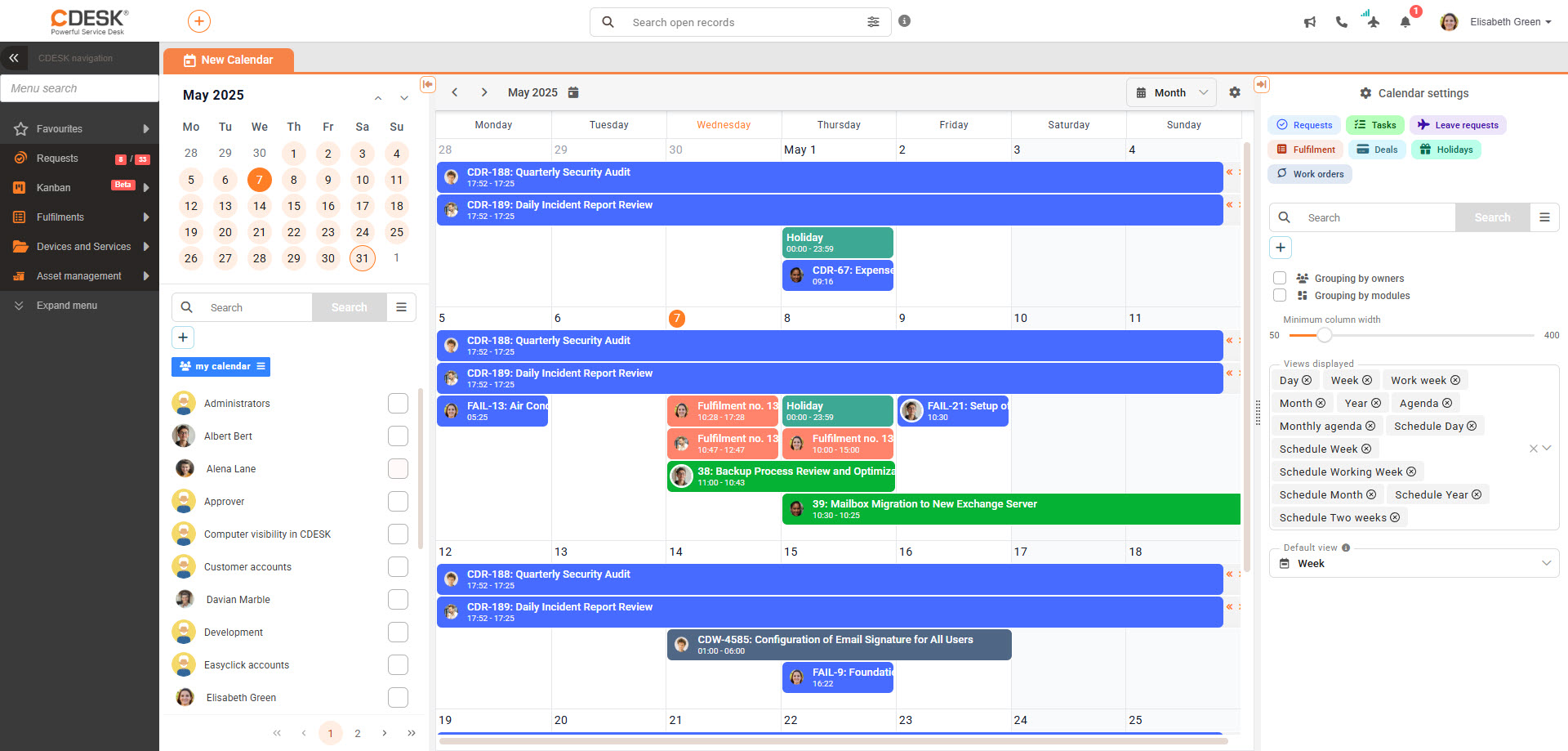Toggle Development calendar checkbox
Image resolution: width=1568 pixels, height=751 pixels.
point(398,633)
